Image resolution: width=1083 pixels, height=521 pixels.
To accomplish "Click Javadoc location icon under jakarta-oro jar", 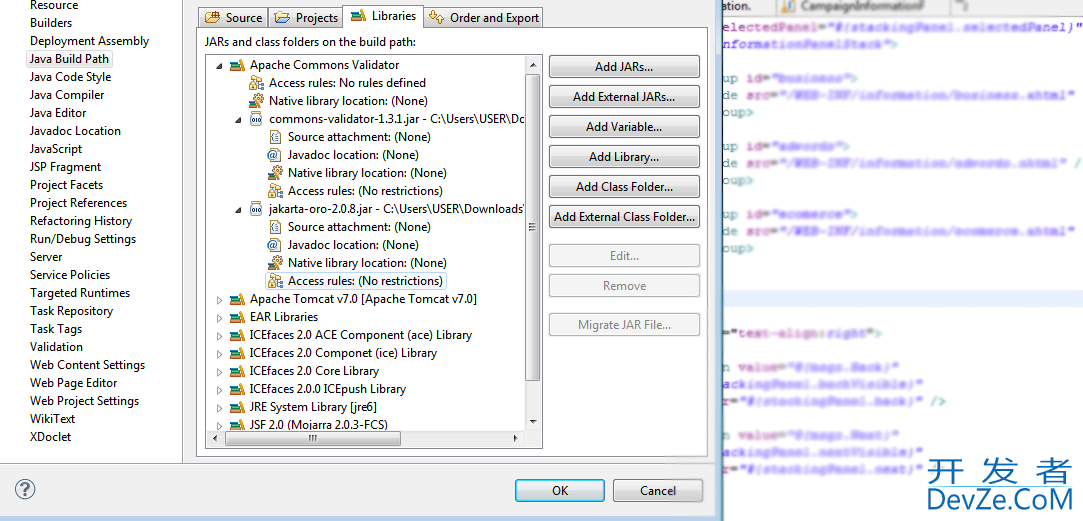I will coord(275,245).
